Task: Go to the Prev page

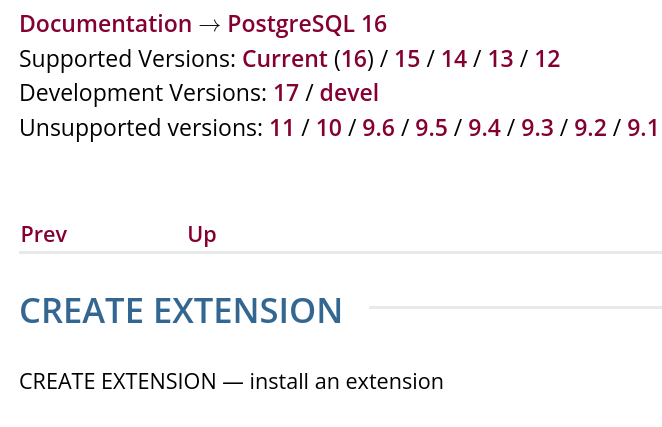Action: click(44, 235)
